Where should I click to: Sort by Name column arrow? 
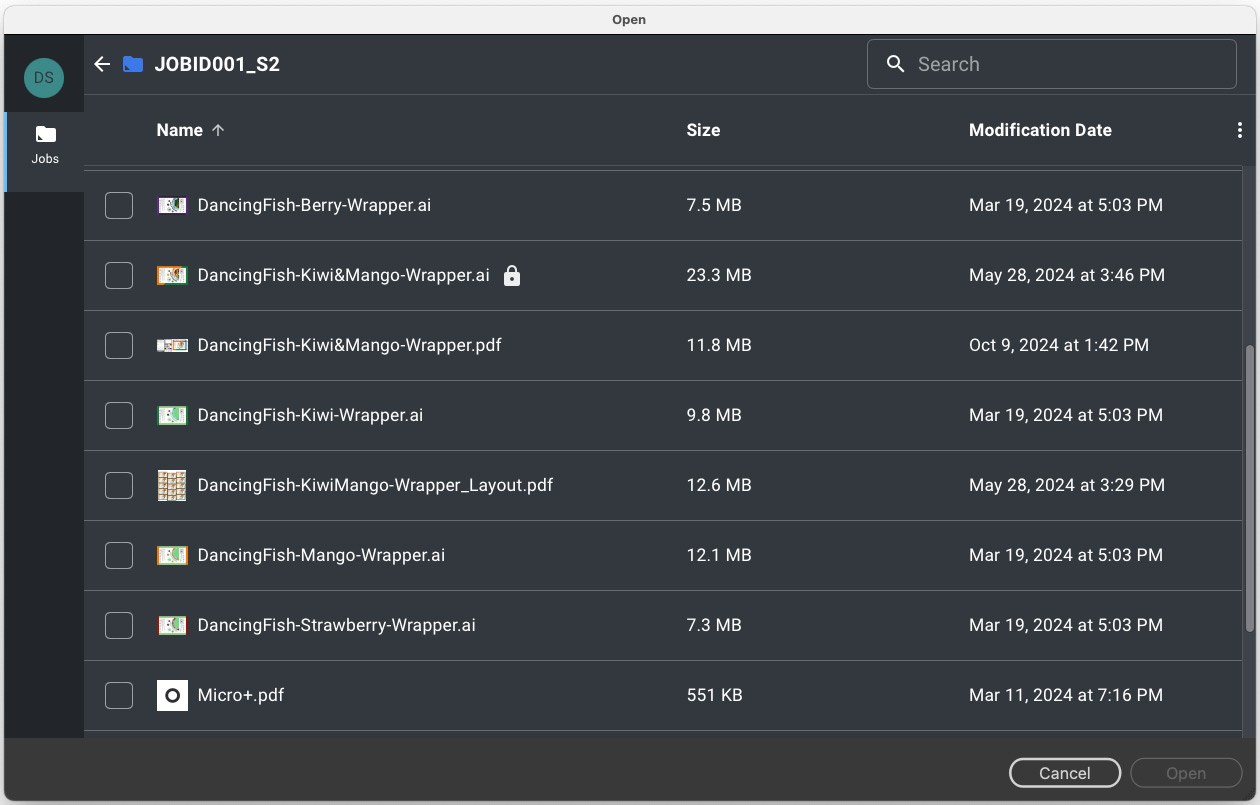(x=218, y=130)
